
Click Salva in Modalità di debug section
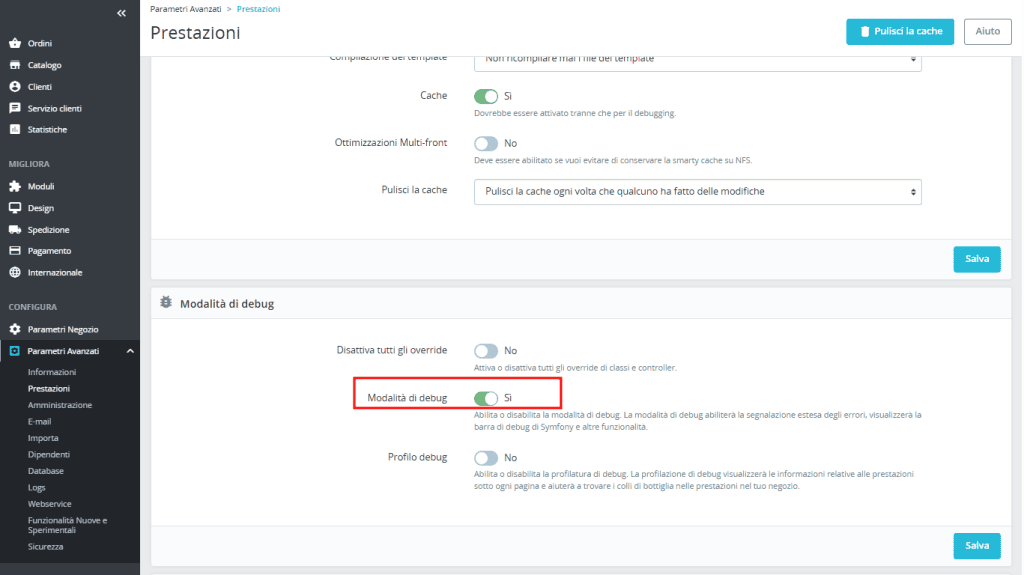pyautogui.click(x=976, y=546)
